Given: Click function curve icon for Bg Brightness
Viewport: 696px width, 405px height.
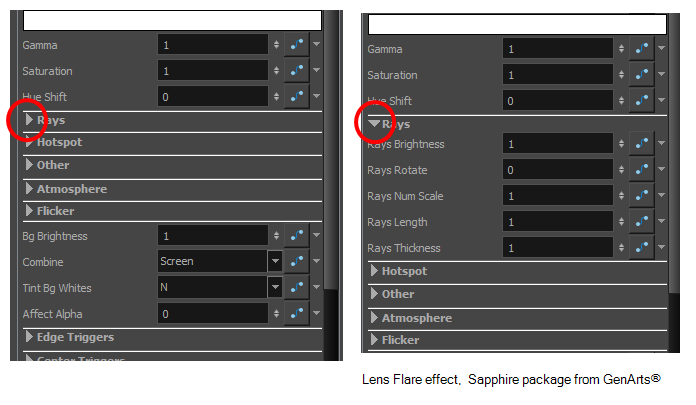Looking at the screenshot, I should click(x=297, y=235).
